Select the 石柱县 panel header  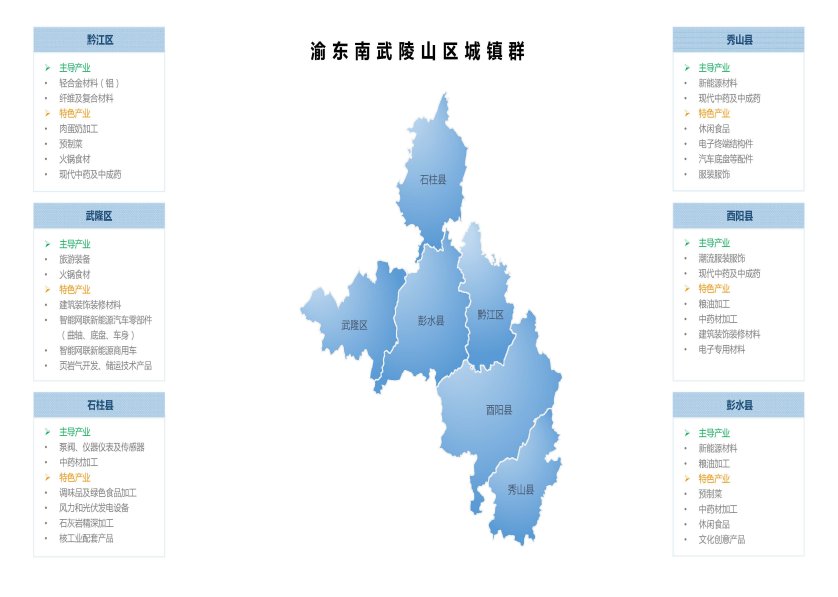(99, 405)
